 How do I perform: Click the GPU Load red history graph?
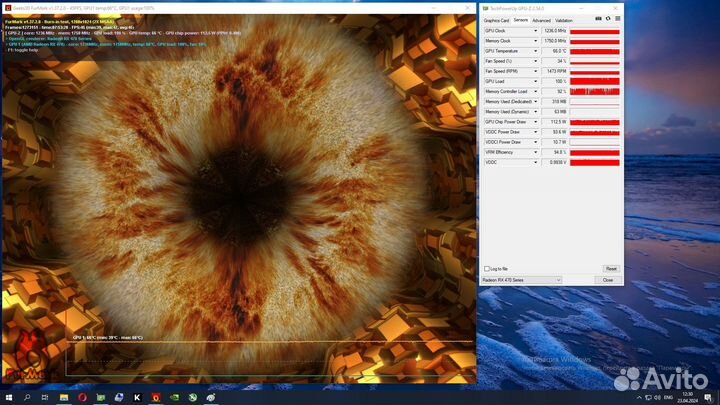pyautogui.click(x=595, y=81)
